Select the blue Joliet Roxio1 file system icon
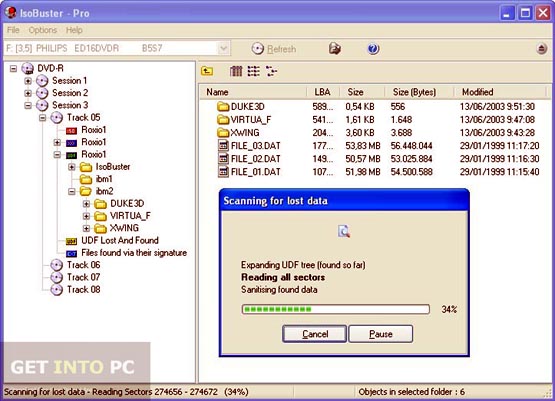 (71, 143)
